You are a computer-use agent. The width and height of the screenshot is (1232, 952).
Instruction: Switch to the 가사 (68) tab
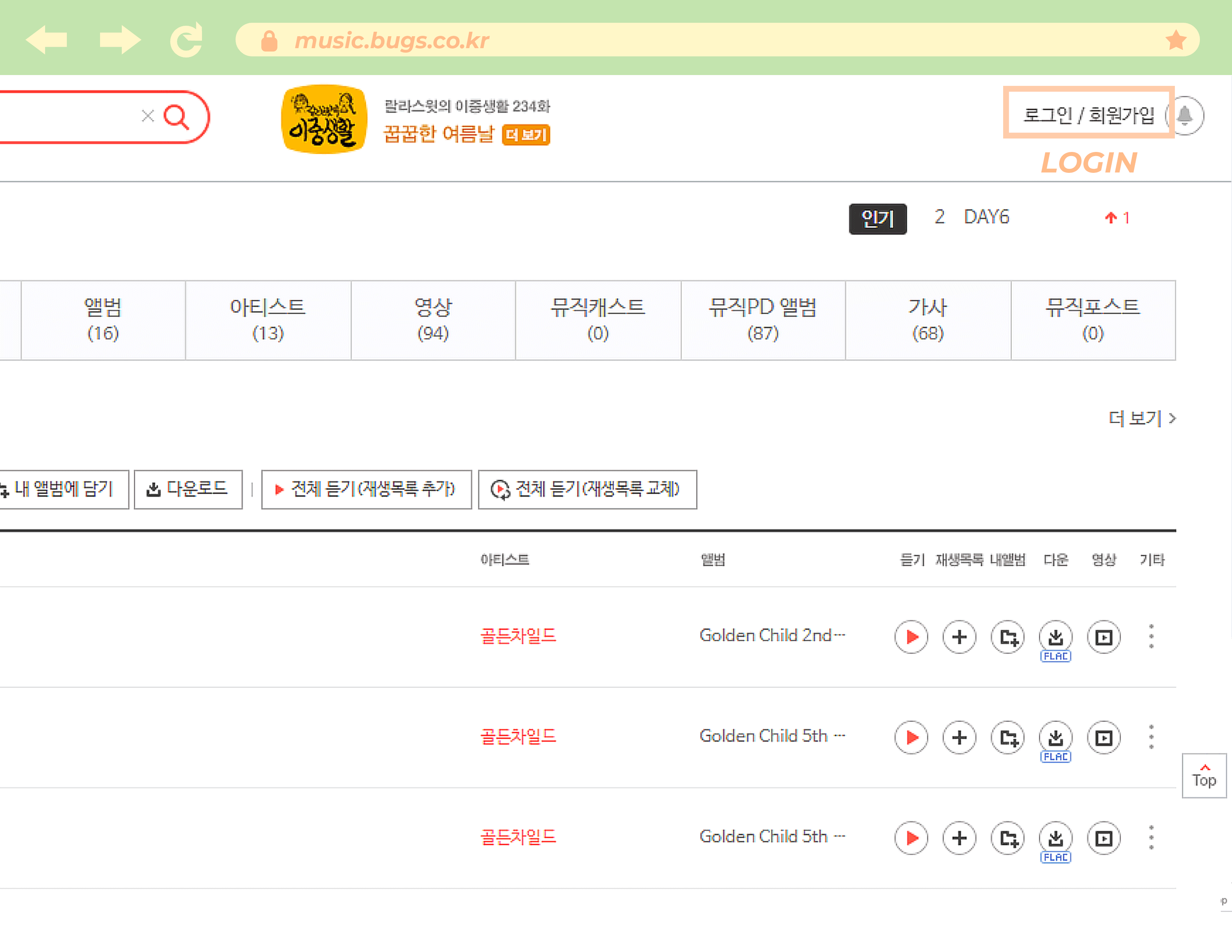pyautogui.click(x=927, y=320)
